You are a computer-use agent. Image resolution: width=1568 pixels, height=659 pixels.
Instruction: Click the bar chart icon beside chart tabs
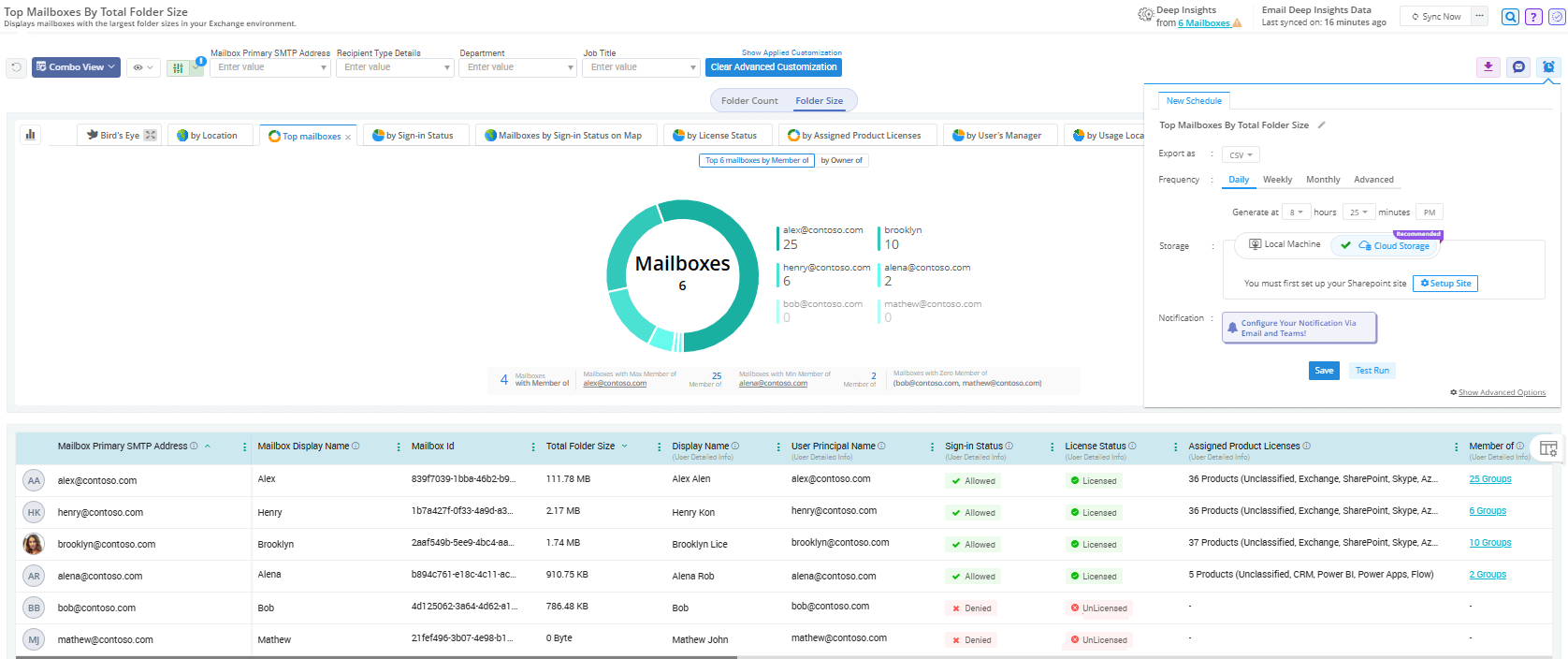tap(30, 135)
